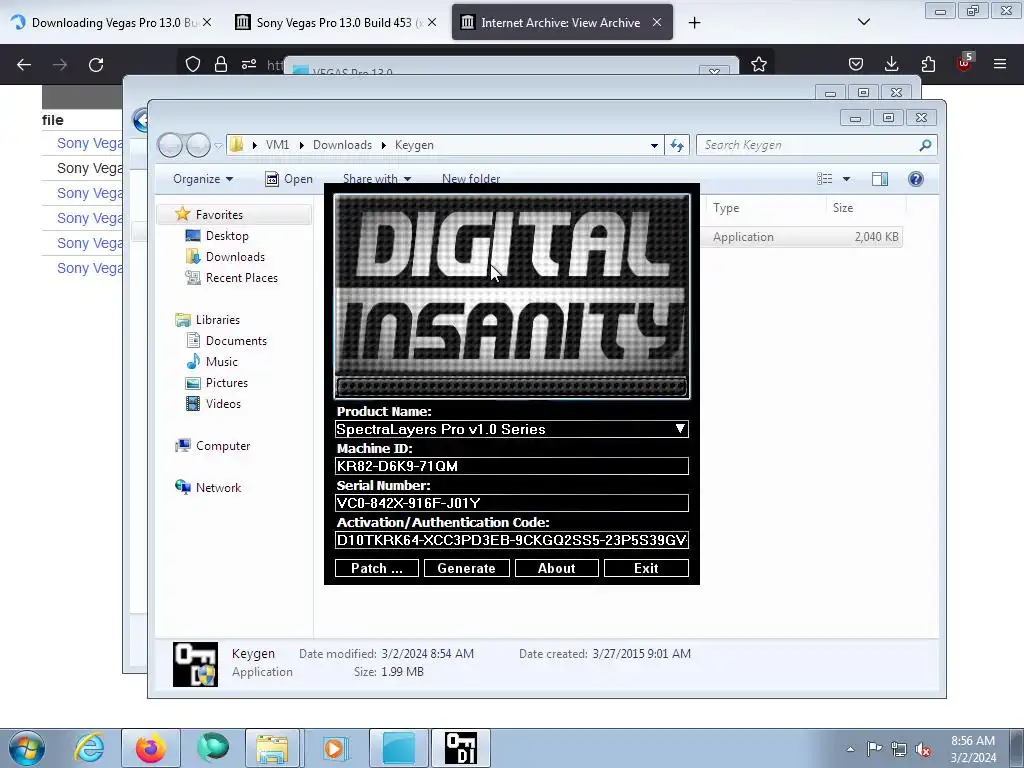Click Open in Explorer toolbar
Viewport: 1024px width, 768px height.
(289, 179)
